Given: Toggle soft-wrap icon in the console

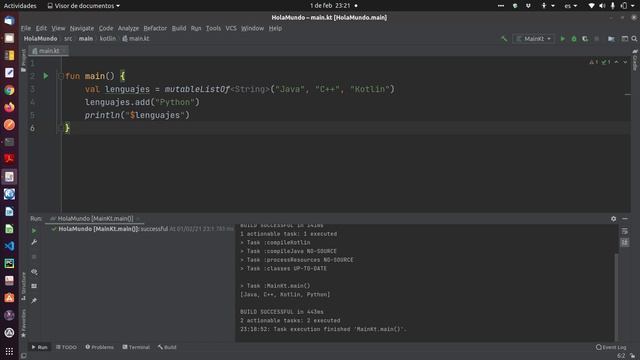Looking at the screenshot, I should pos(625,231).
